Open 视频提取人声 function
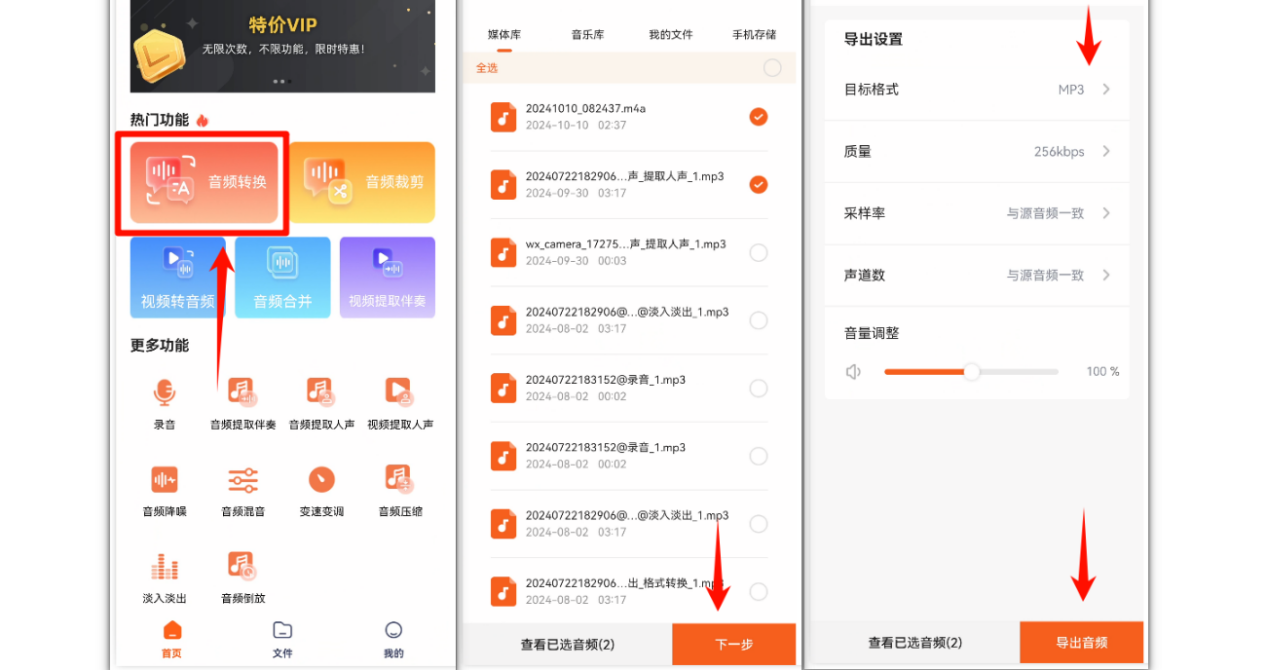1266x670 pixels. click(x=399, y=404)
